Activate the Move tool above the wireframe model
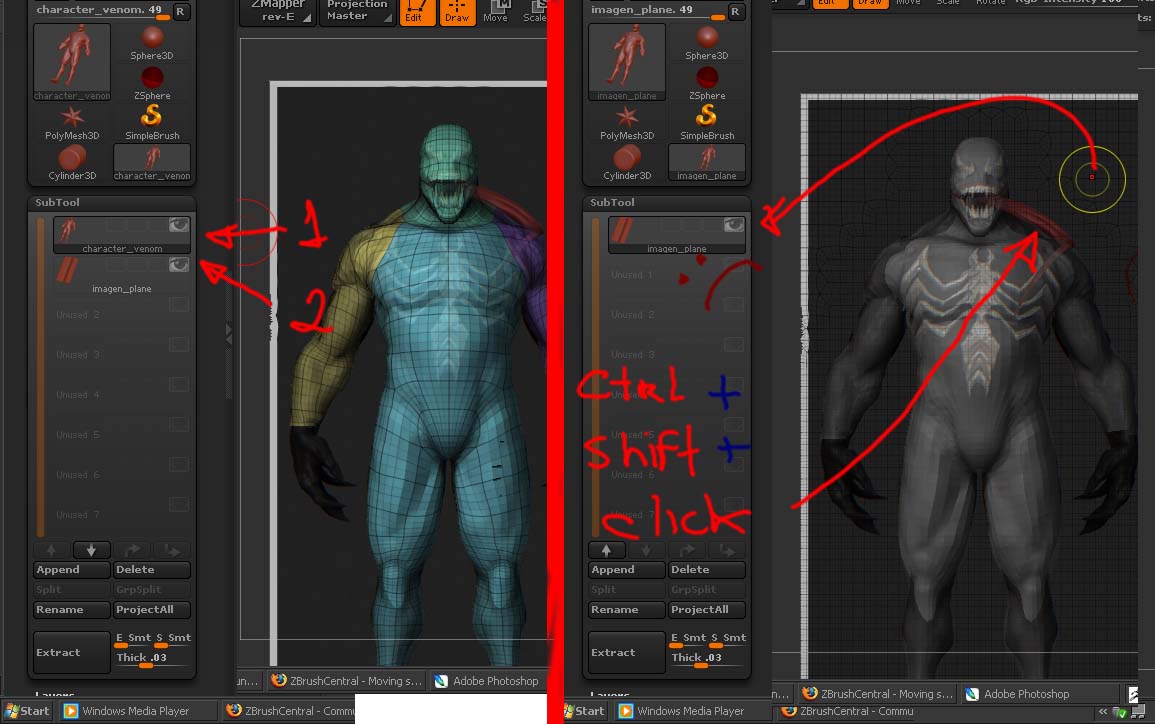This screenshot has height=724, width=1155. [496, 11]
